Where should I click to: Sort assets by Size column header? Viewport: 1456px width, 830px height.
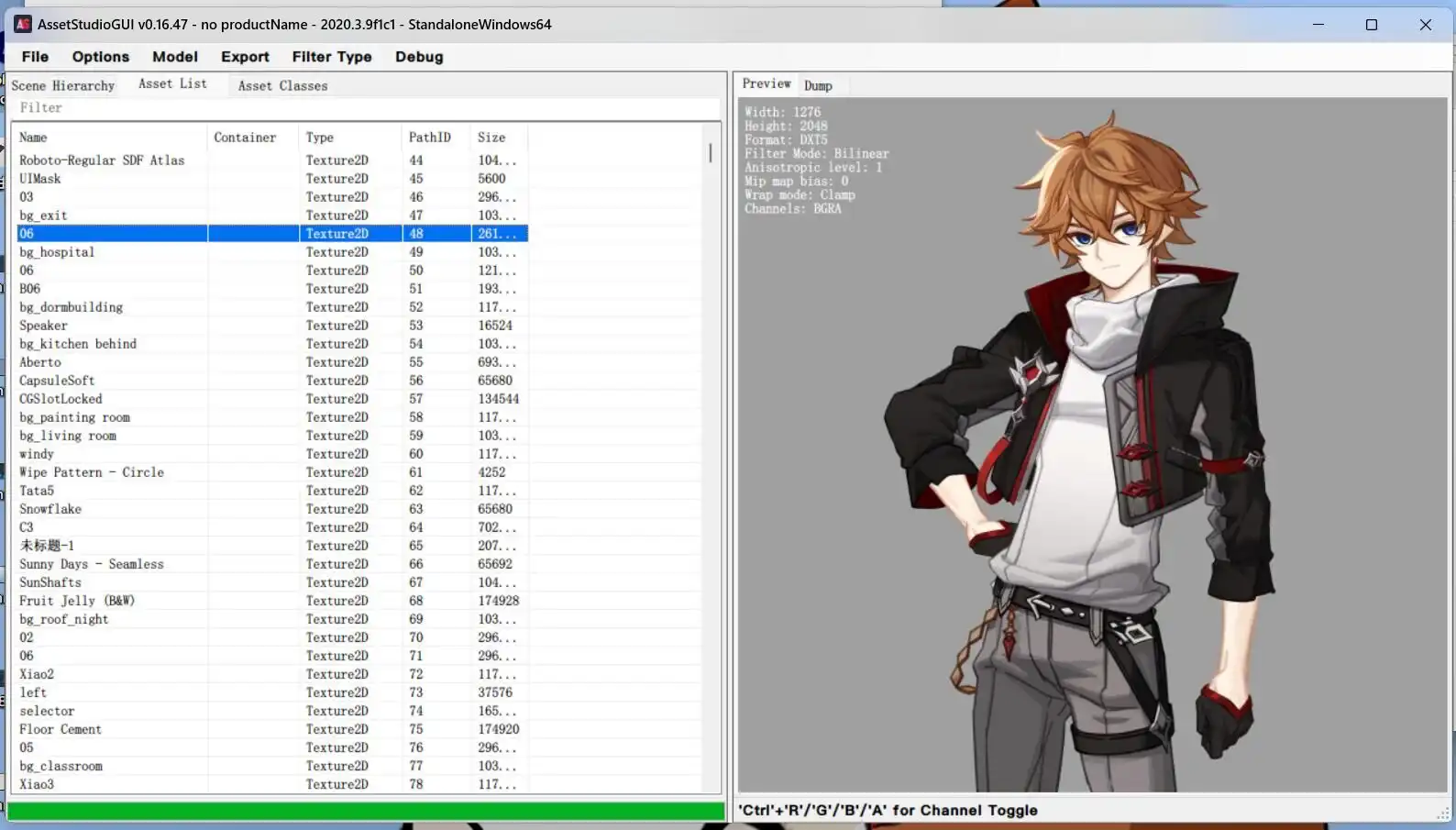491,138
